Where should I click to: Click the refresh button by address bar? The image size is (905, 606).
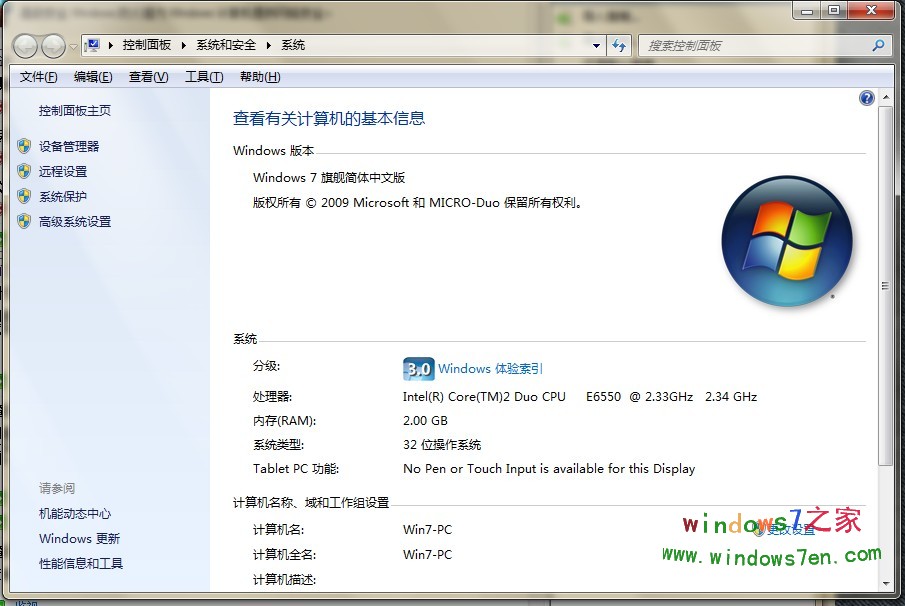tap(619, 46)
